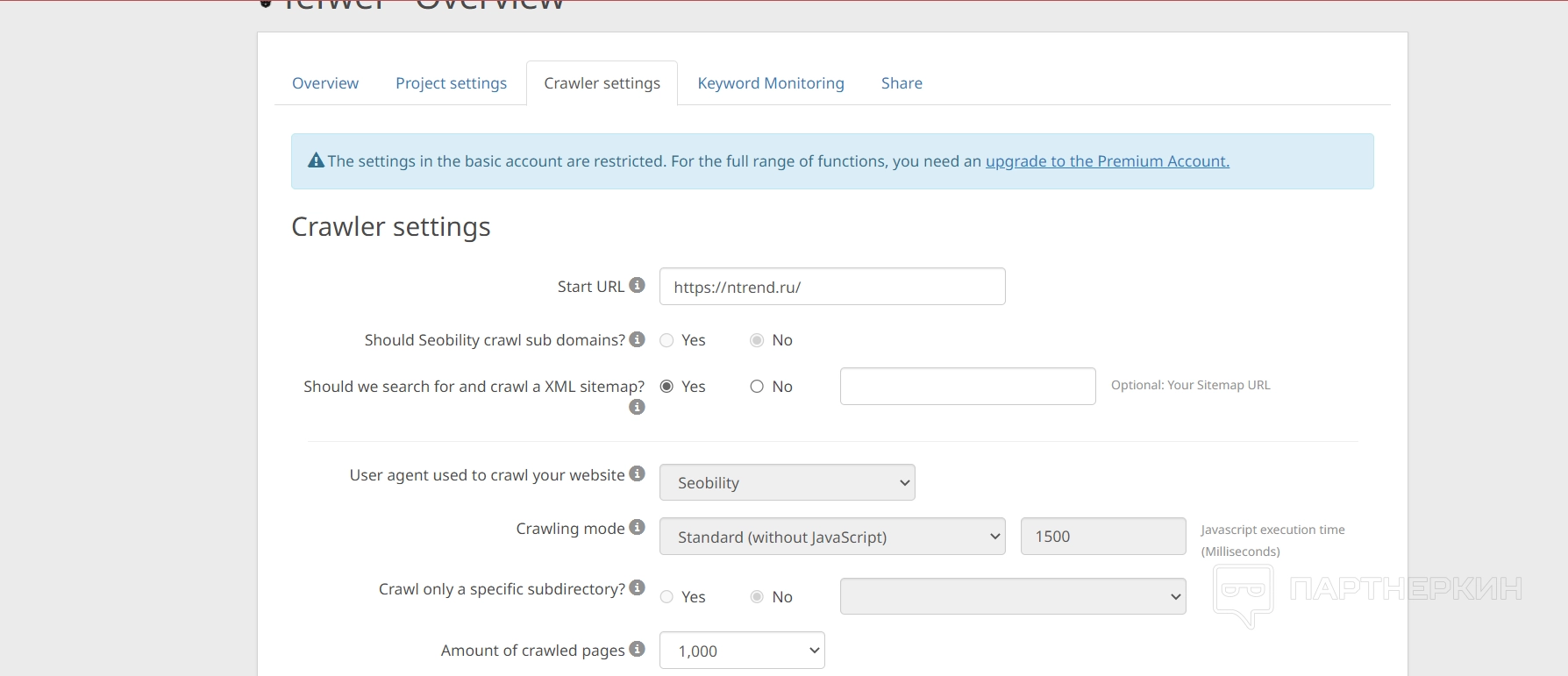The height and width of the screenshot is (676, 1568).
Task: Expand the Amount of crawled pages dropdown
Action: coord(742,651)
